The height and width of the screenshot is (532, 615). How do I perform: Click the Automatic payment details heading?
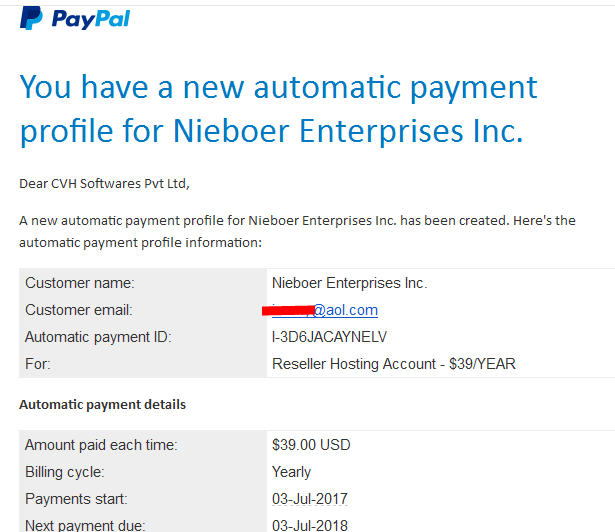point(102,404)
